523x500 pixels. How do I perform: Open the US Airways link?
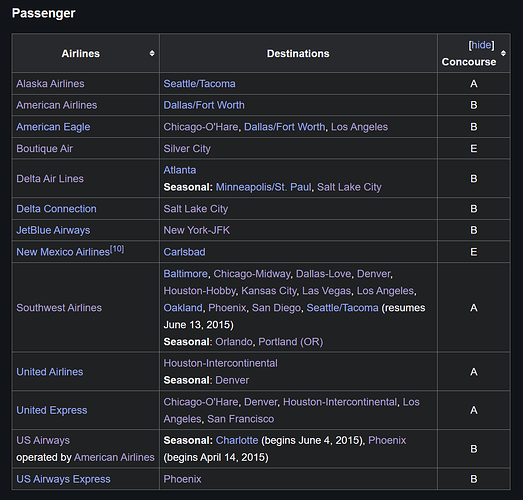point(43,440)
